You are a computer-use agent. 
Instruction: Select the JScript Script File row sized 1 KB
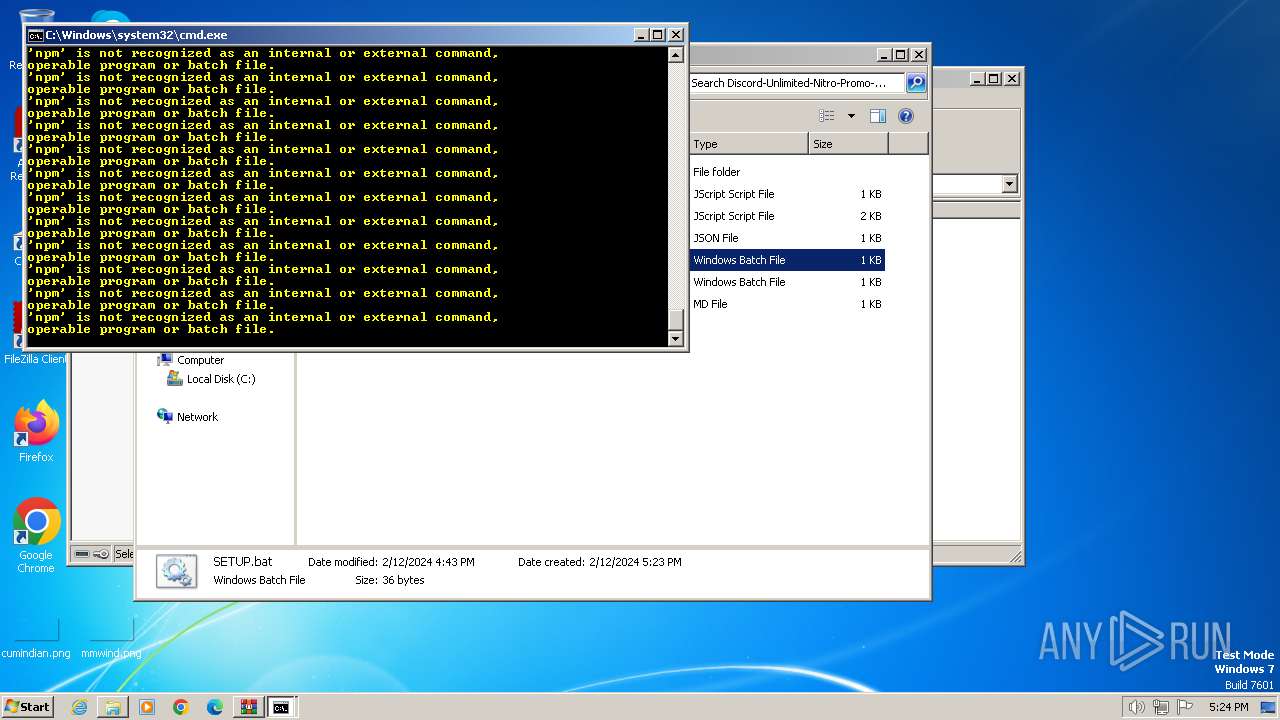787,194
